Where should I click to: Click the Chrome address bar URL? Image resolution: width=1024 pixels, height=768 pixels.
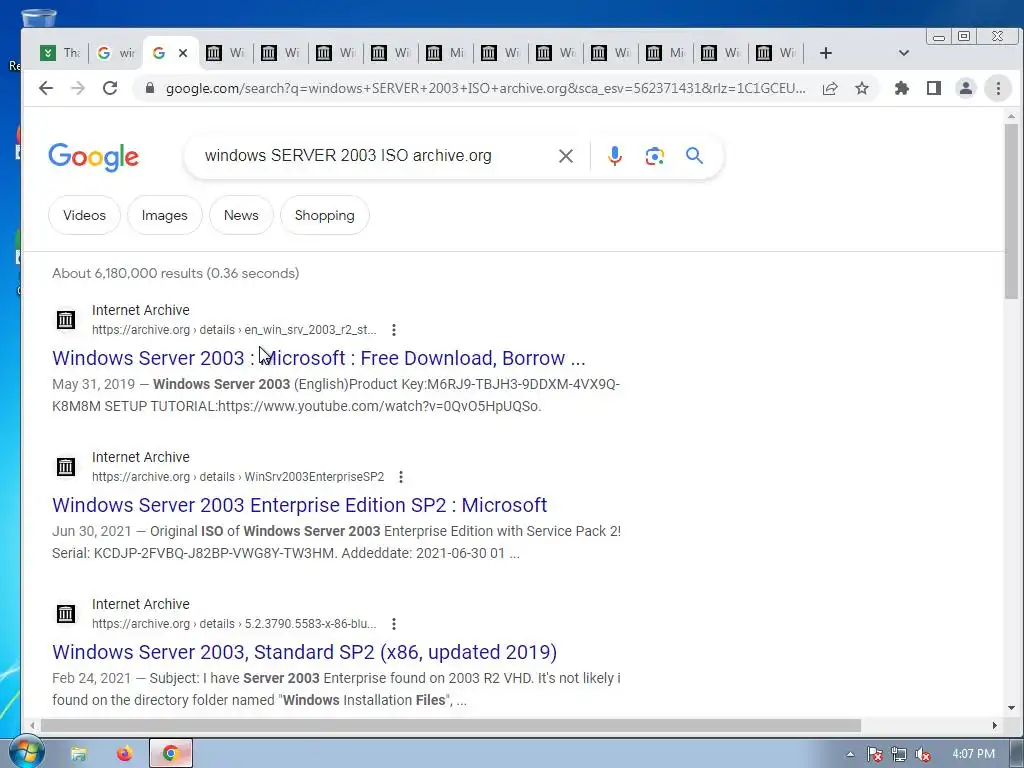(485, 88)
